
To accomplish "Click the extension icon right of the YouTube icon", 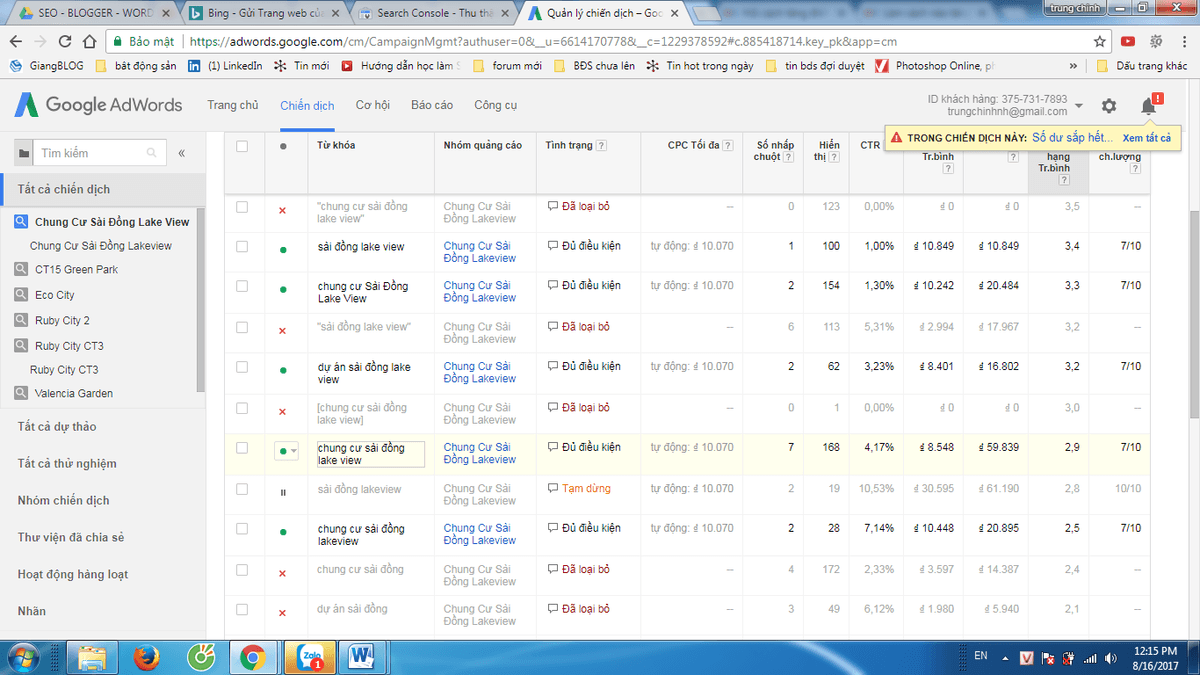I will [x=1154, y=42].
